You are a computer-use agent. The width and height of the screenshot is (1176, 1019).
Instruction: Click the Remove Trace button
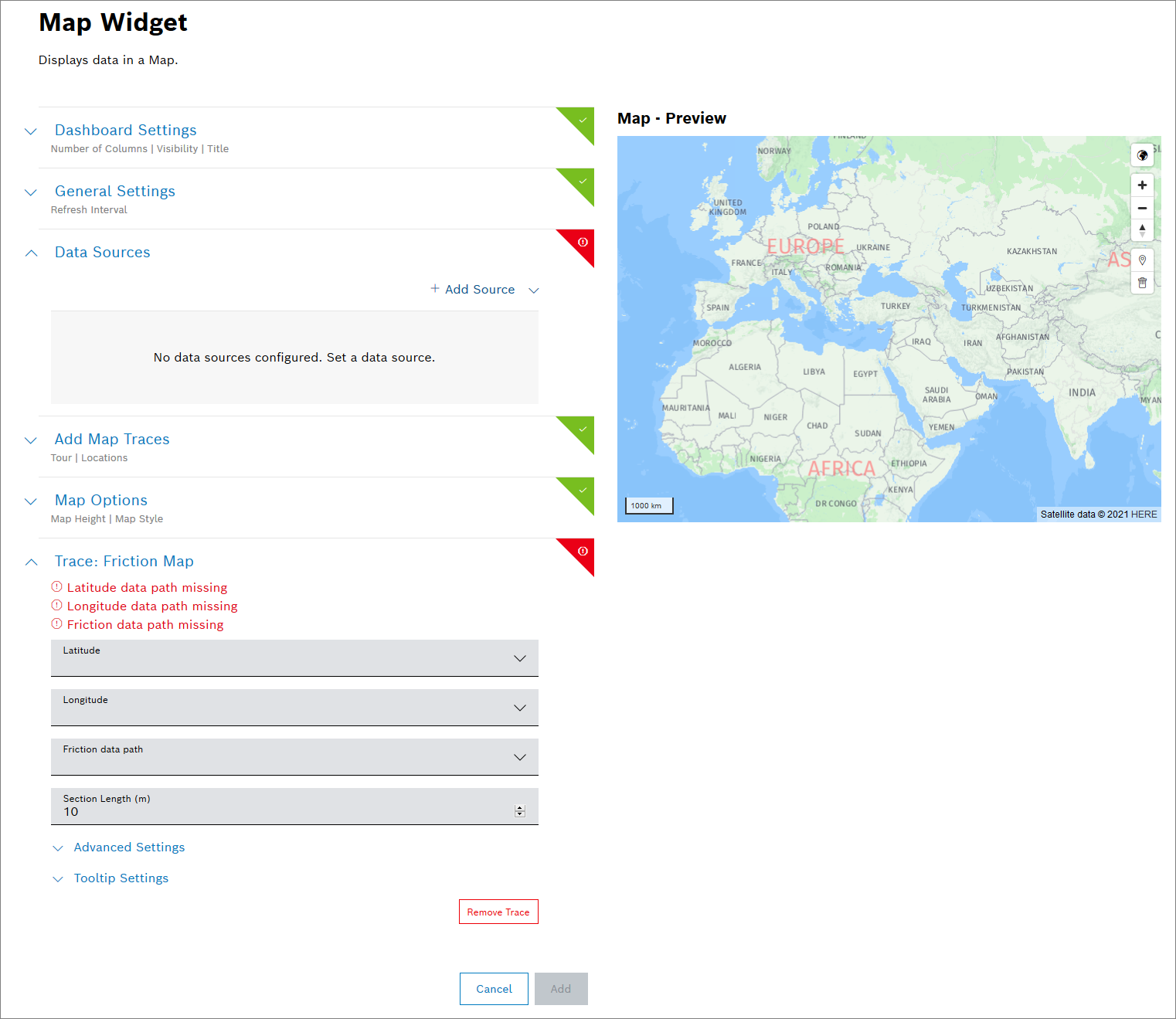498,912
